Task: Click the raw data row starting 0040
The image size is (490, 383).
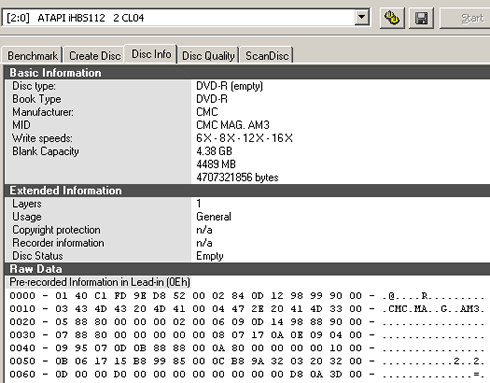Action: coord(247,348)
